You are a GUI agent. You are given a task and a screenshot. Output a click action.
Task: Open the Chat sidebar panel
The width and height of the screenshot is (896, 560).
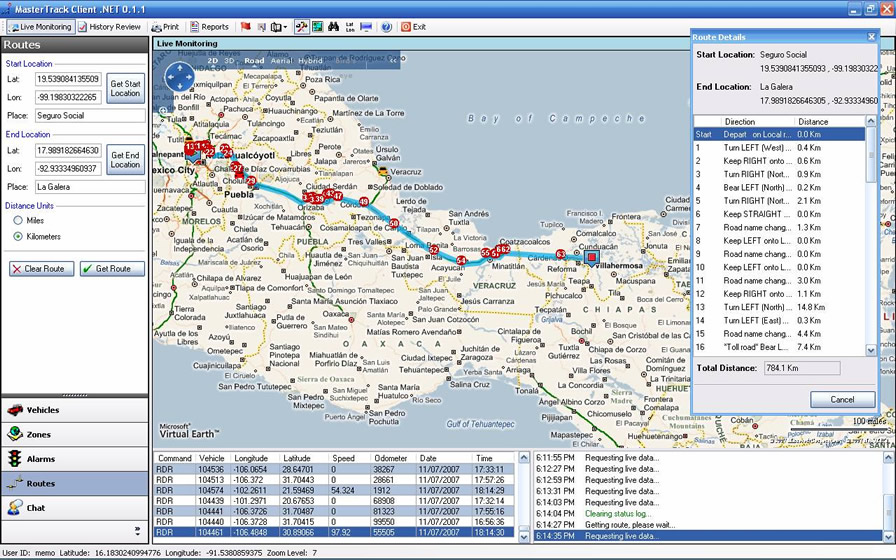(75, 507)
